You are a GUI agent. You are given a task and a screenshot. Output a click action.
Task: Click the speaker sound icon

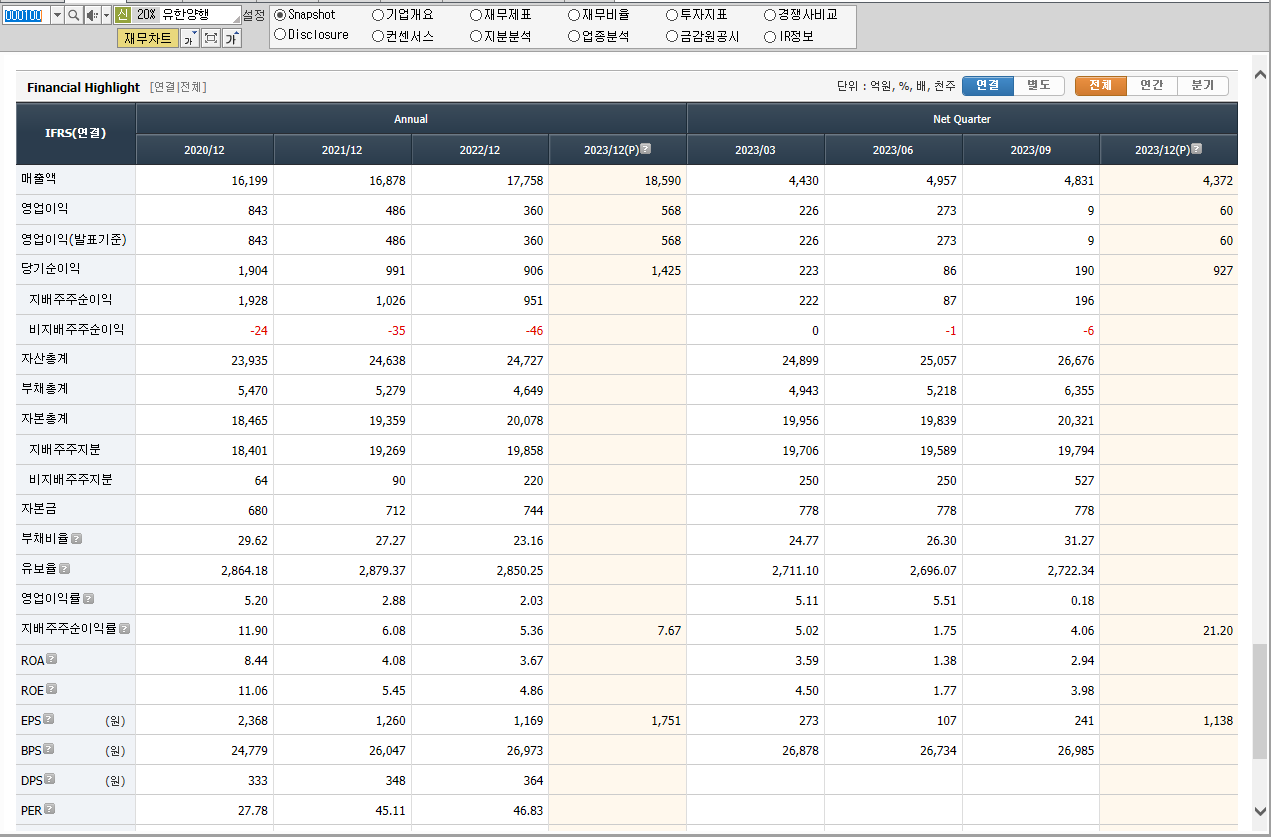pos(92,15)
